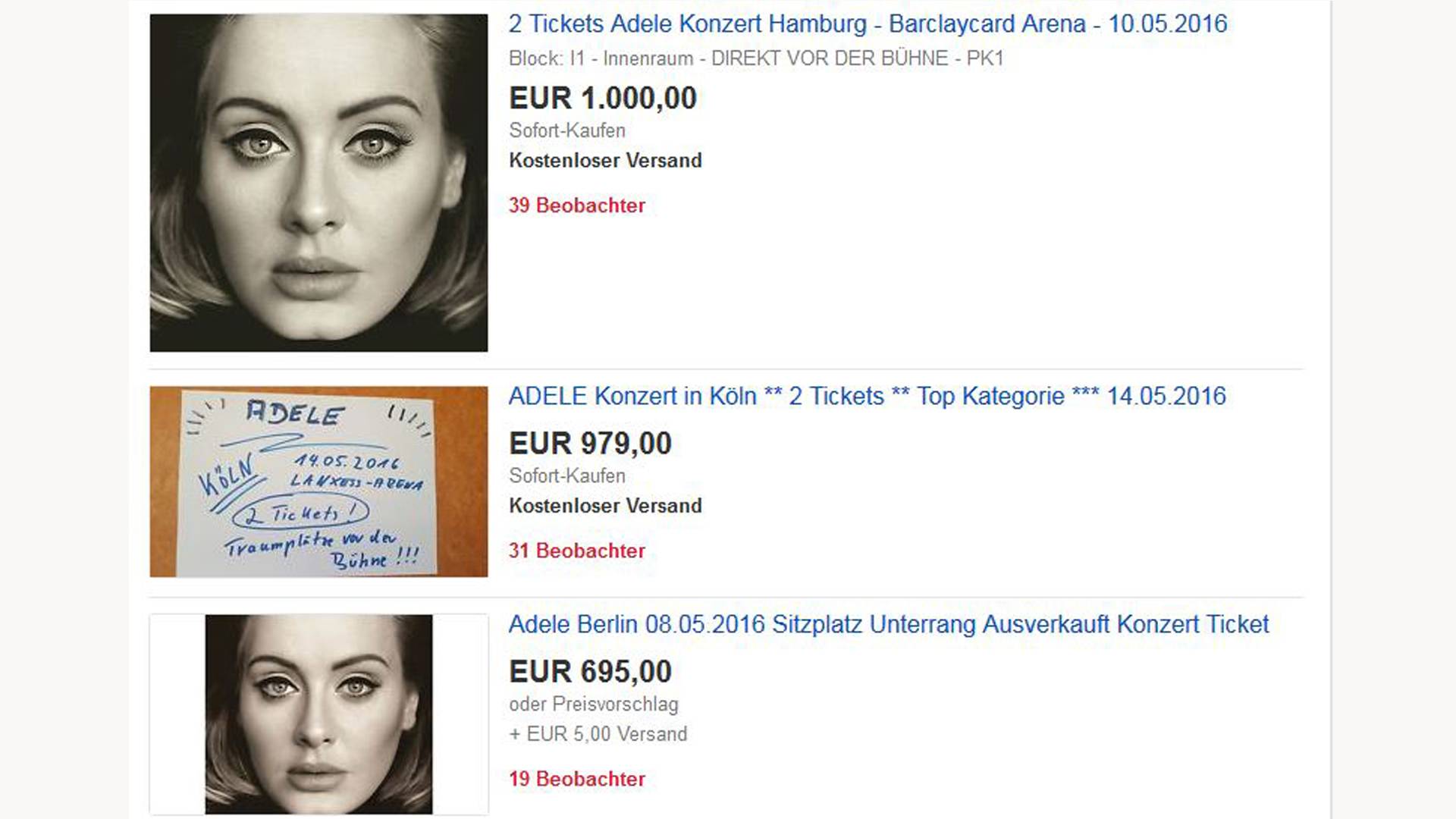Click the '+ EUR 5,00 Versand' shipping text
The height and width of the screenshot is (819, 1456).
(598, 734)
